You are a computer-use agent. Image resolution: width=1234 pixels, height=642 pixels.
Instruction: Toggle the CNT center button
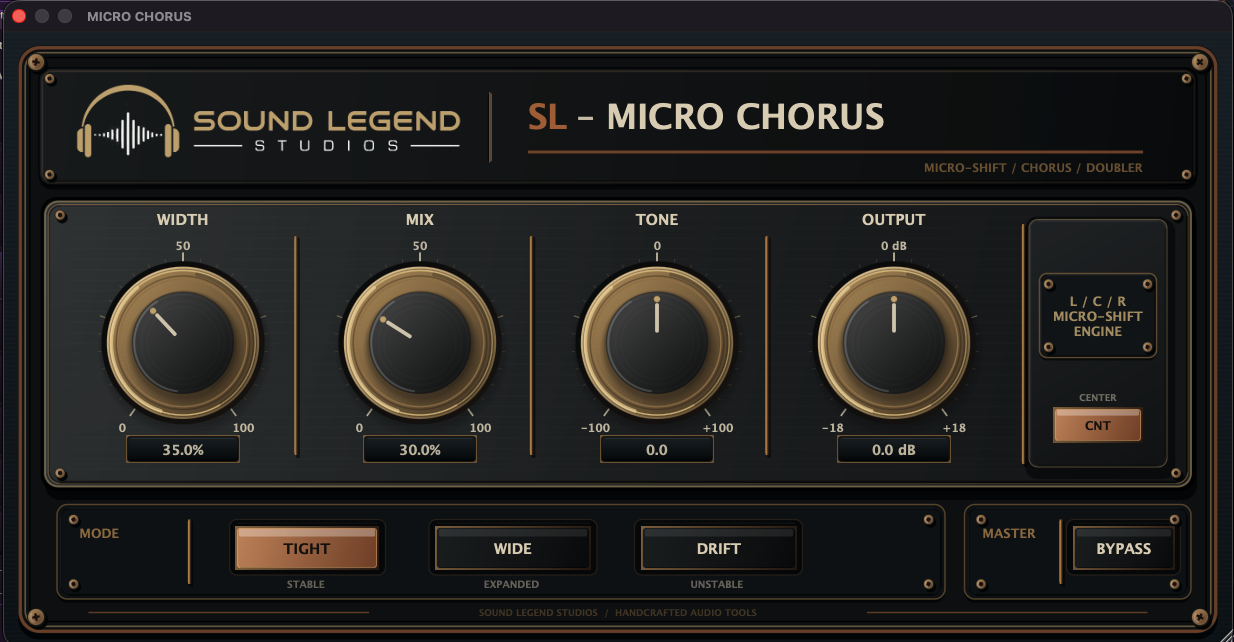coord(1097,425)
